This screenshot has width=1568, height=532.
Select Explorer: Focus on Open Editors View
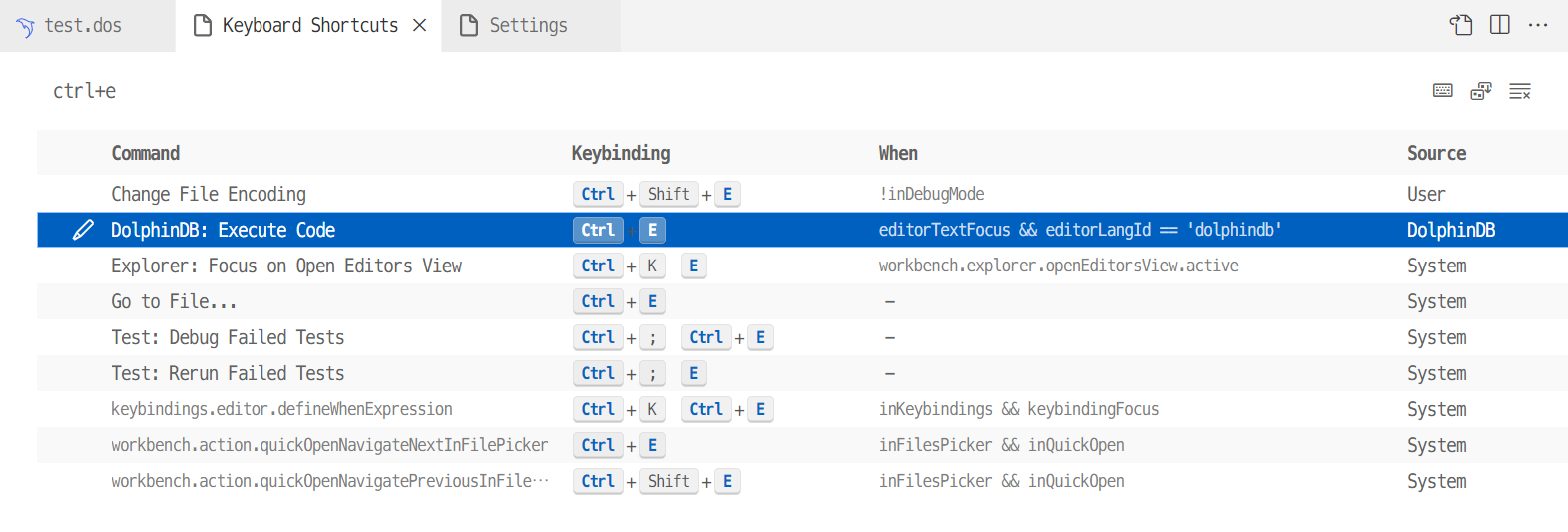click(286, 266)
